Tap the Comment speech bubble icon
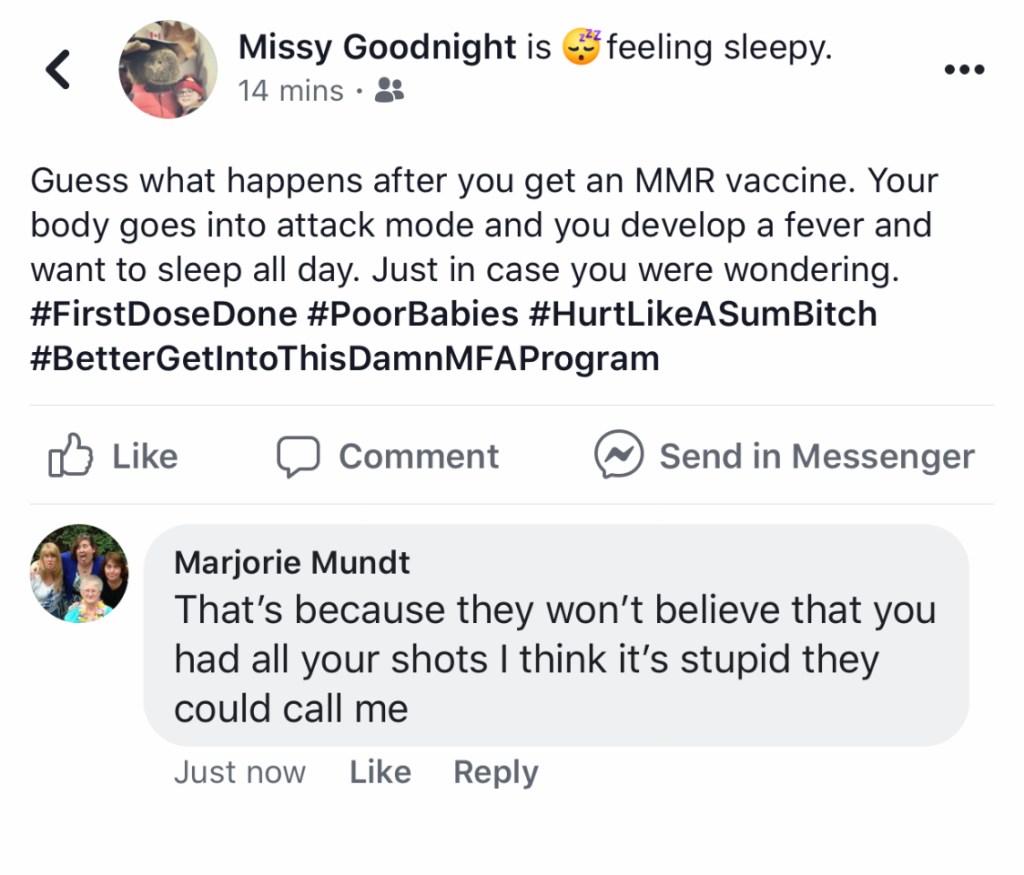The width and height of the screenshot is (1024, 875). point(297,457)
